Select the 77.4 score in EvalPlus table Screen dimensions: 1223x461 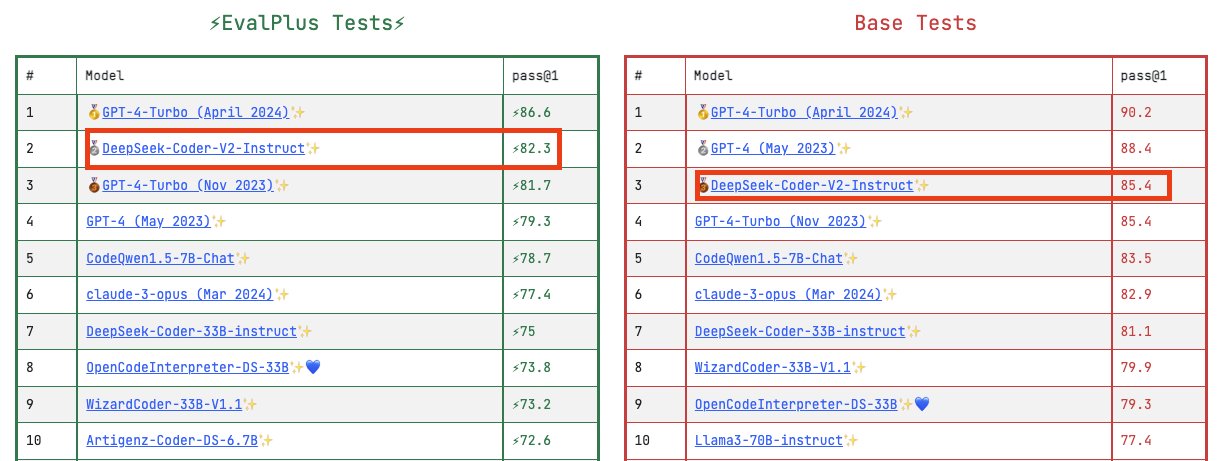click(531, 294)
